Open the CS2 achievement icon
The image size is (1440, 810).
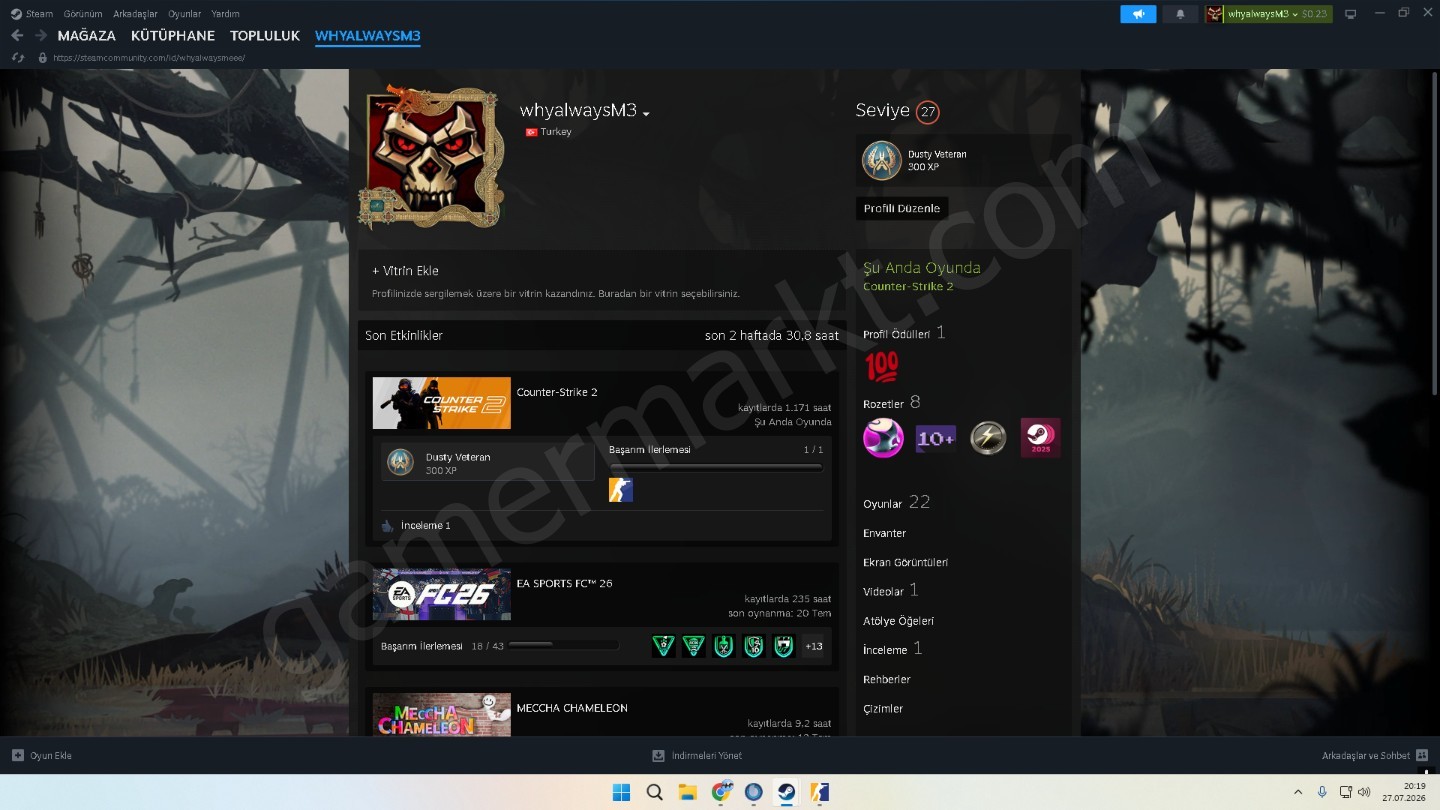click(x=621, y=490)
